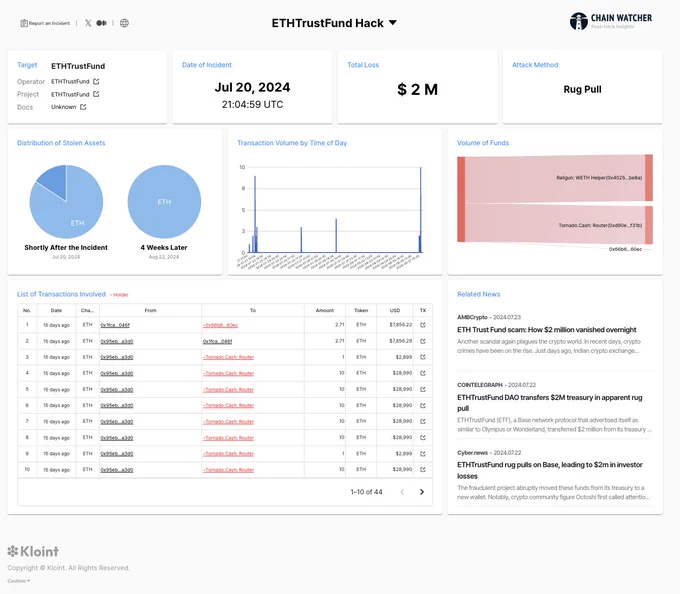Click the Token column header
Viewport: 680px width, 594px height.
[361, 310]
